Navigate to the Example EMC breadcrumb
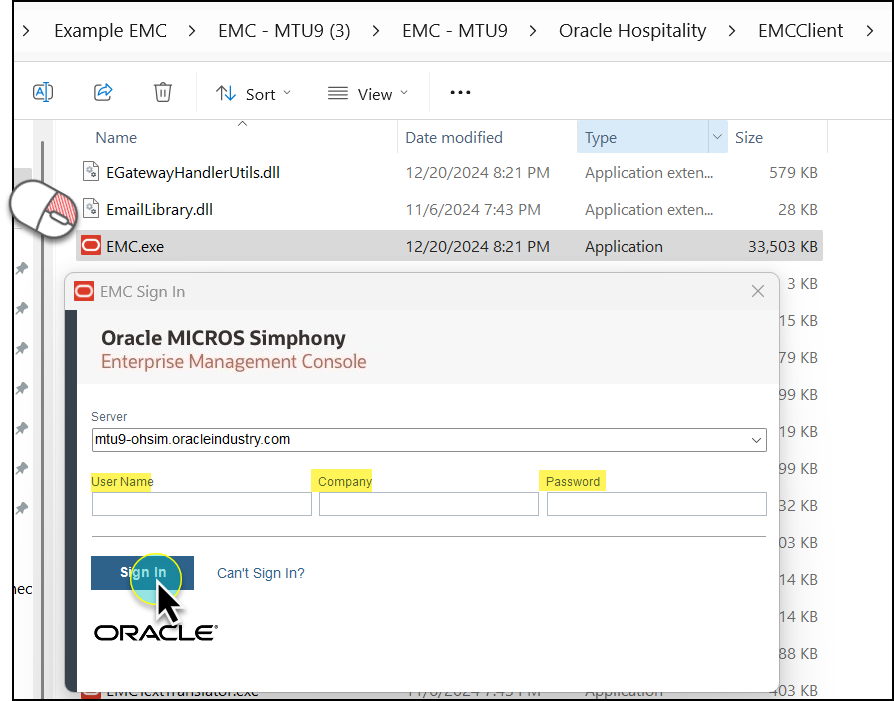 110,31
